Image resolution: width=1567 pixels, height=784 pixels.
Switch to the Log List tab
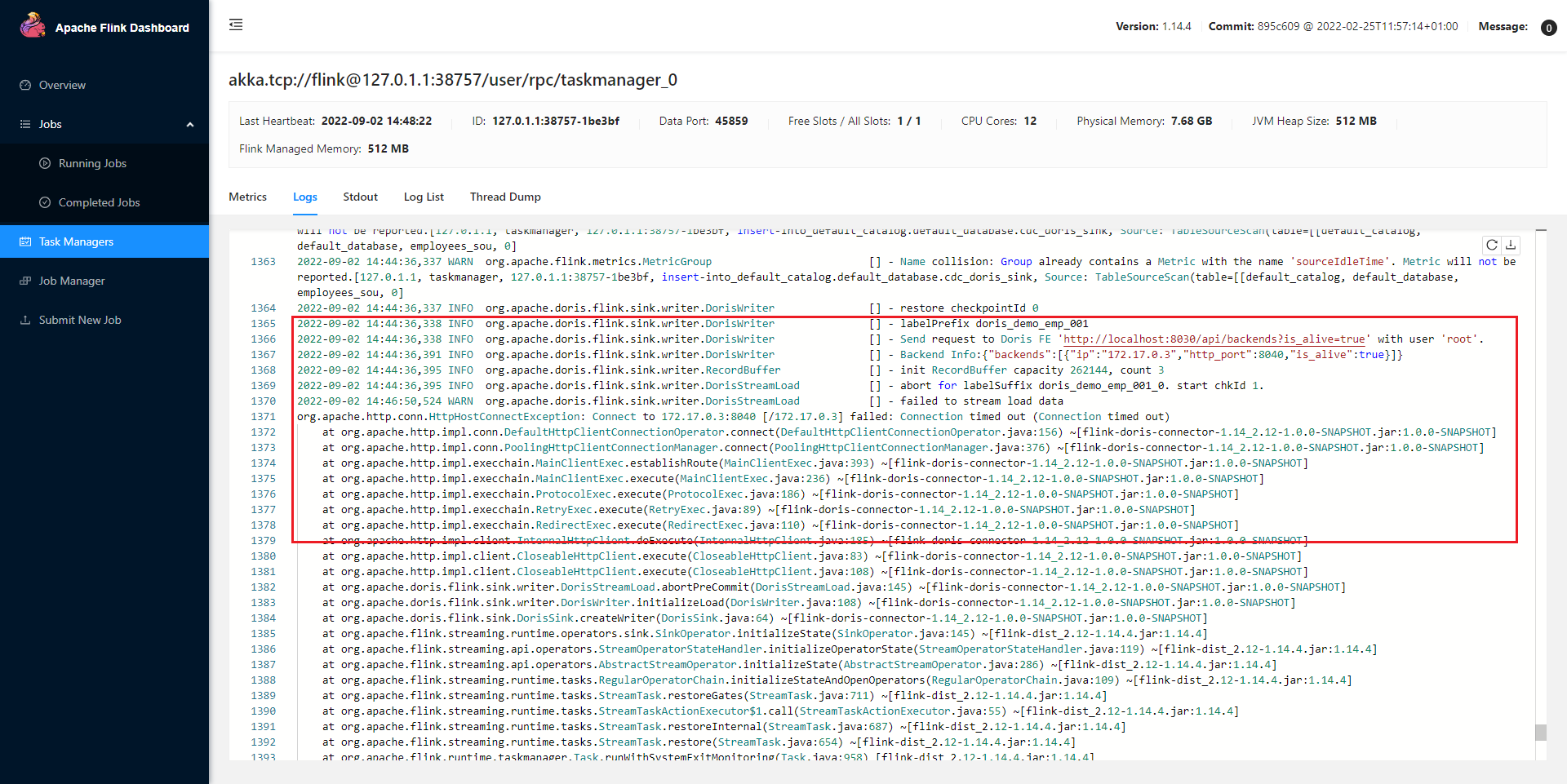(424, 197)
